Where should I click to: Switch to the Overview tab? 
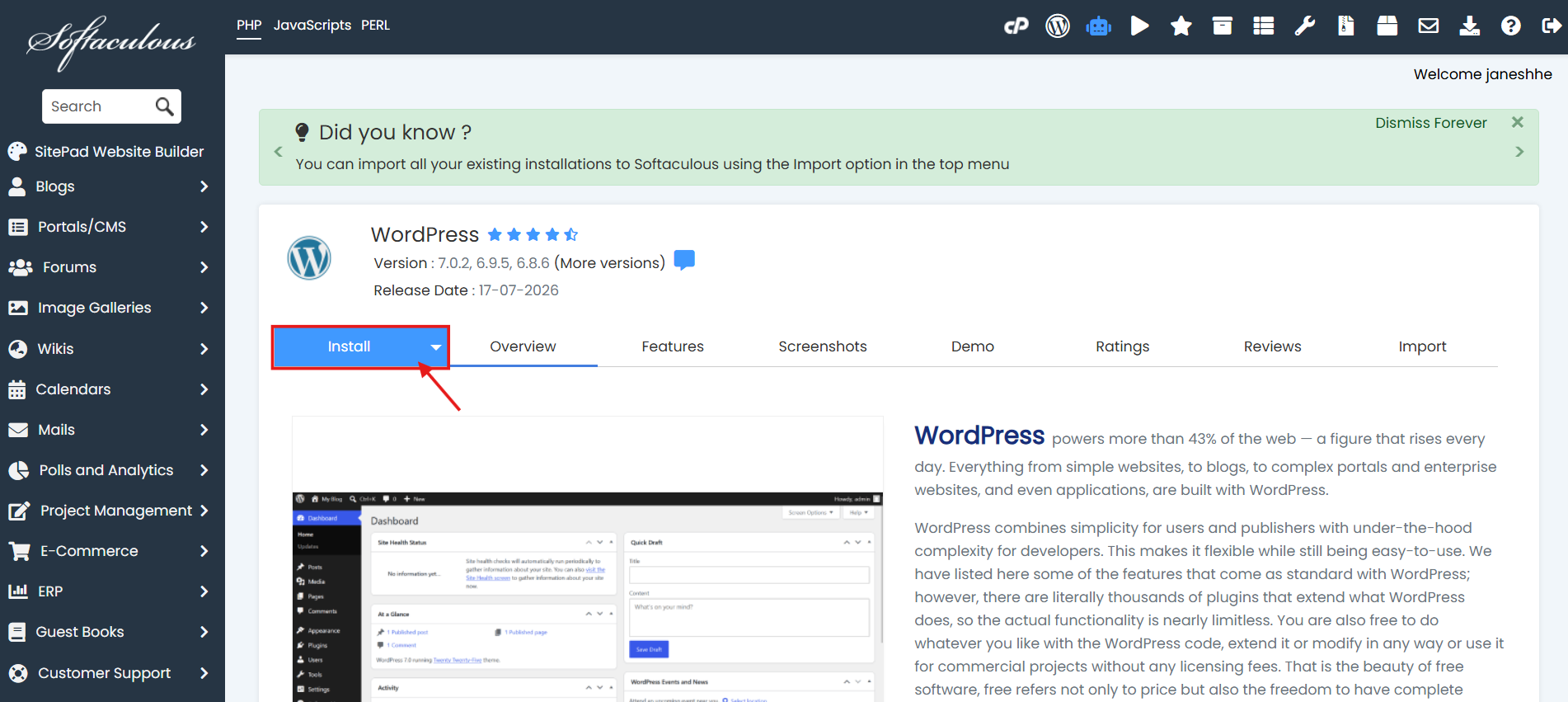[x=523, y=346]
